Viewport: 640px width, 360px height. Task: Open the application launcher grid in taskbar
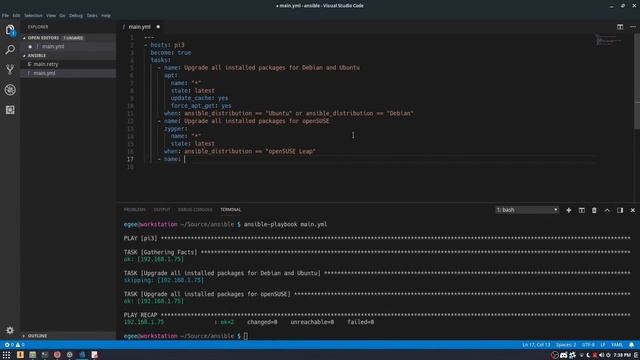click(x=6, y=355)
